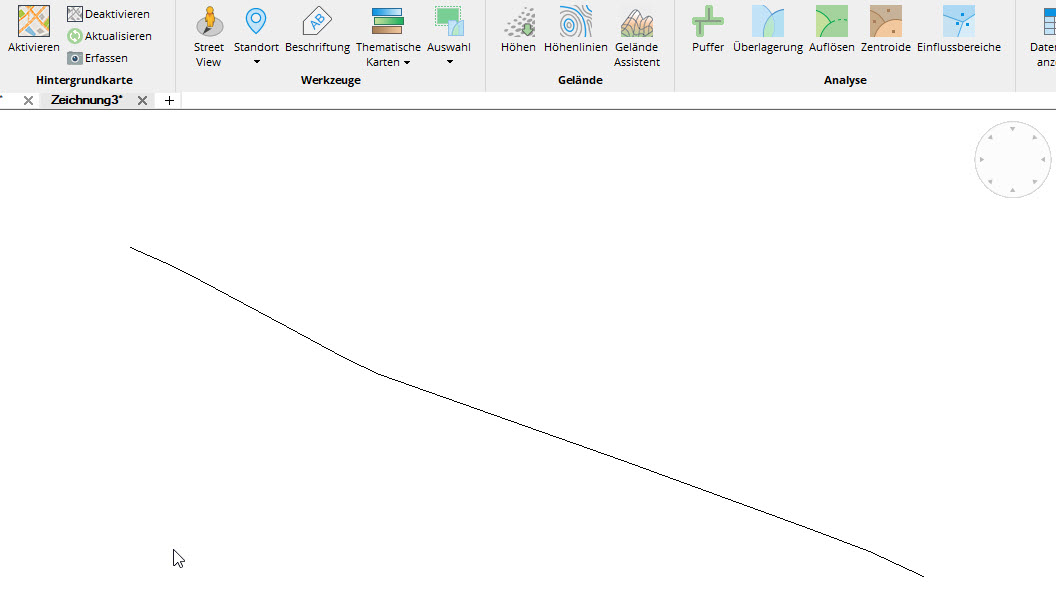The width and height of the screenshot is (1056, 597).
Task: Generate contour lines with Höhenlinien
Action: tap(575, 30)
